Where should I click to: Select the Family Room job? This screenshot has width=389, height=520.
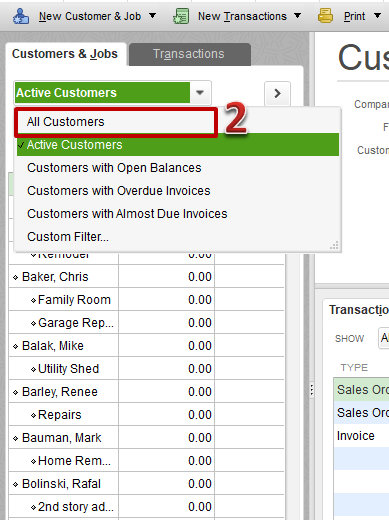coord(74,300)
